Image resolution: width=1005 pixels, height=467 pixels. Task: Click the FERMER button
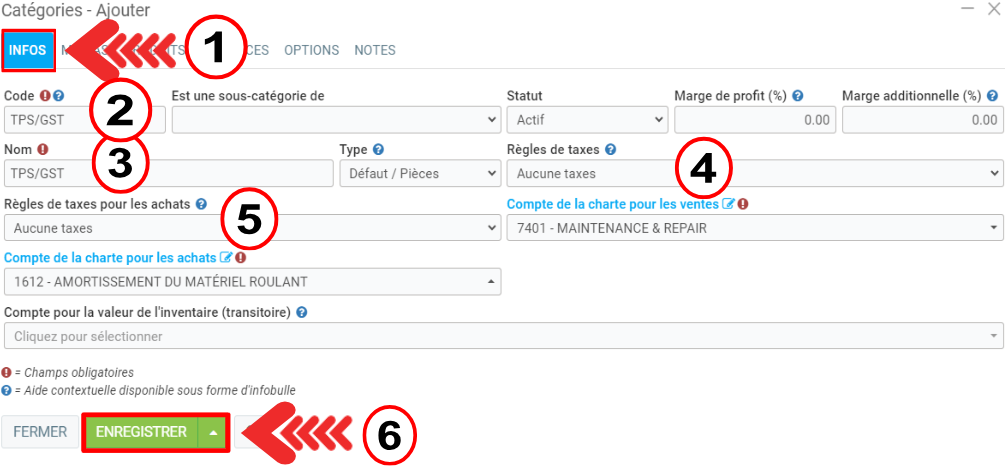[40, 432]
